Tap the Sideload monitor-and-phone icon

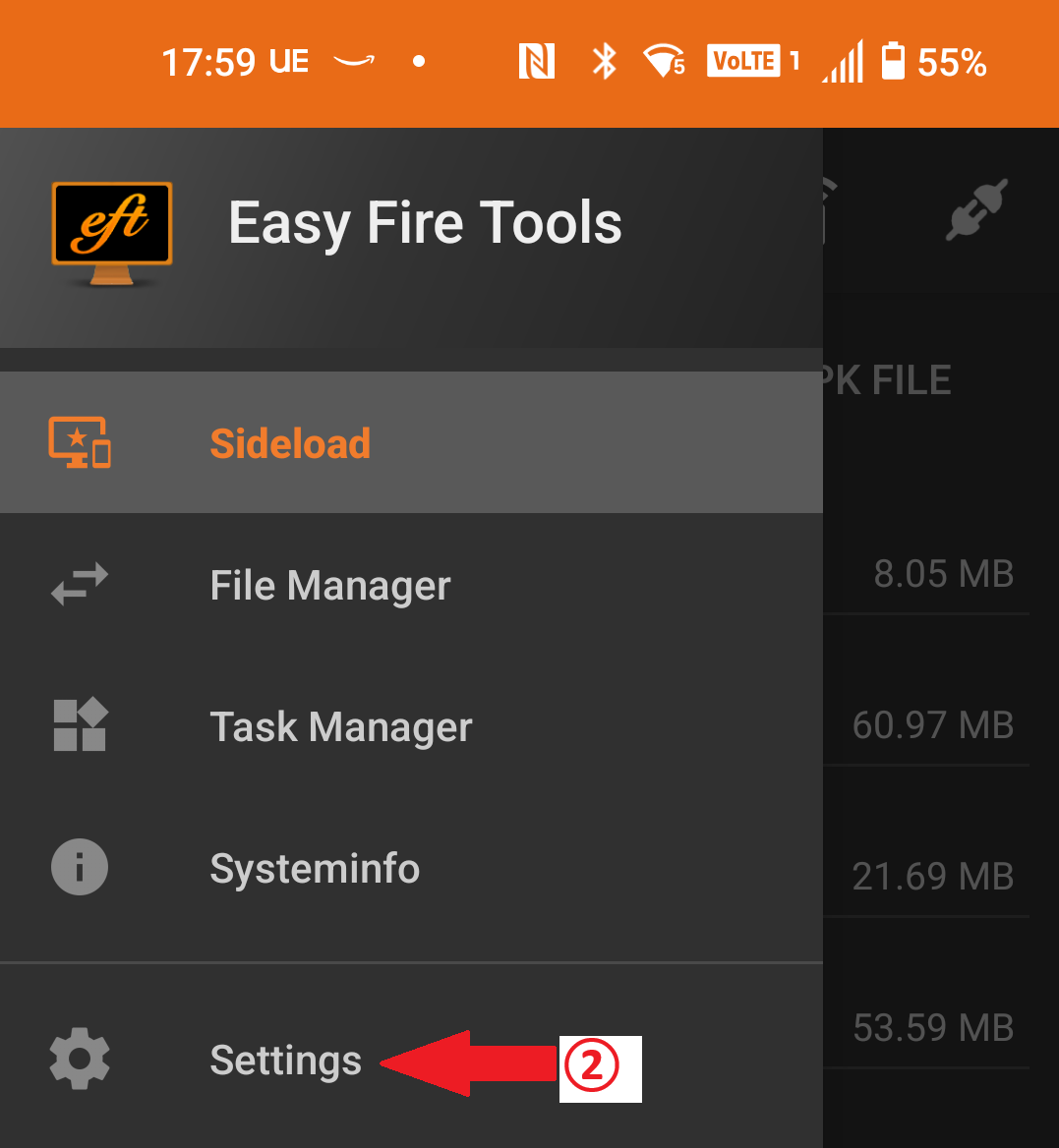pos(79,442)
